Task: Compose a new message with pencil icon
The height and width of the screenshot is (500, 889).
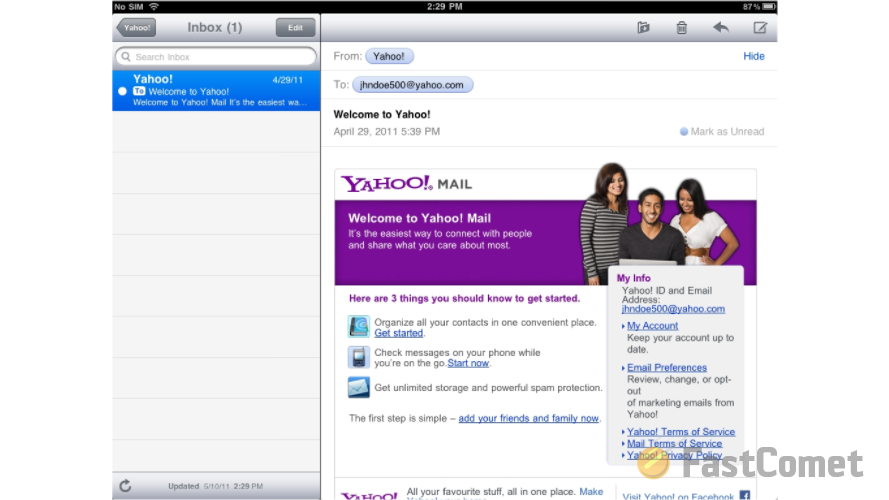Action: 760,27
